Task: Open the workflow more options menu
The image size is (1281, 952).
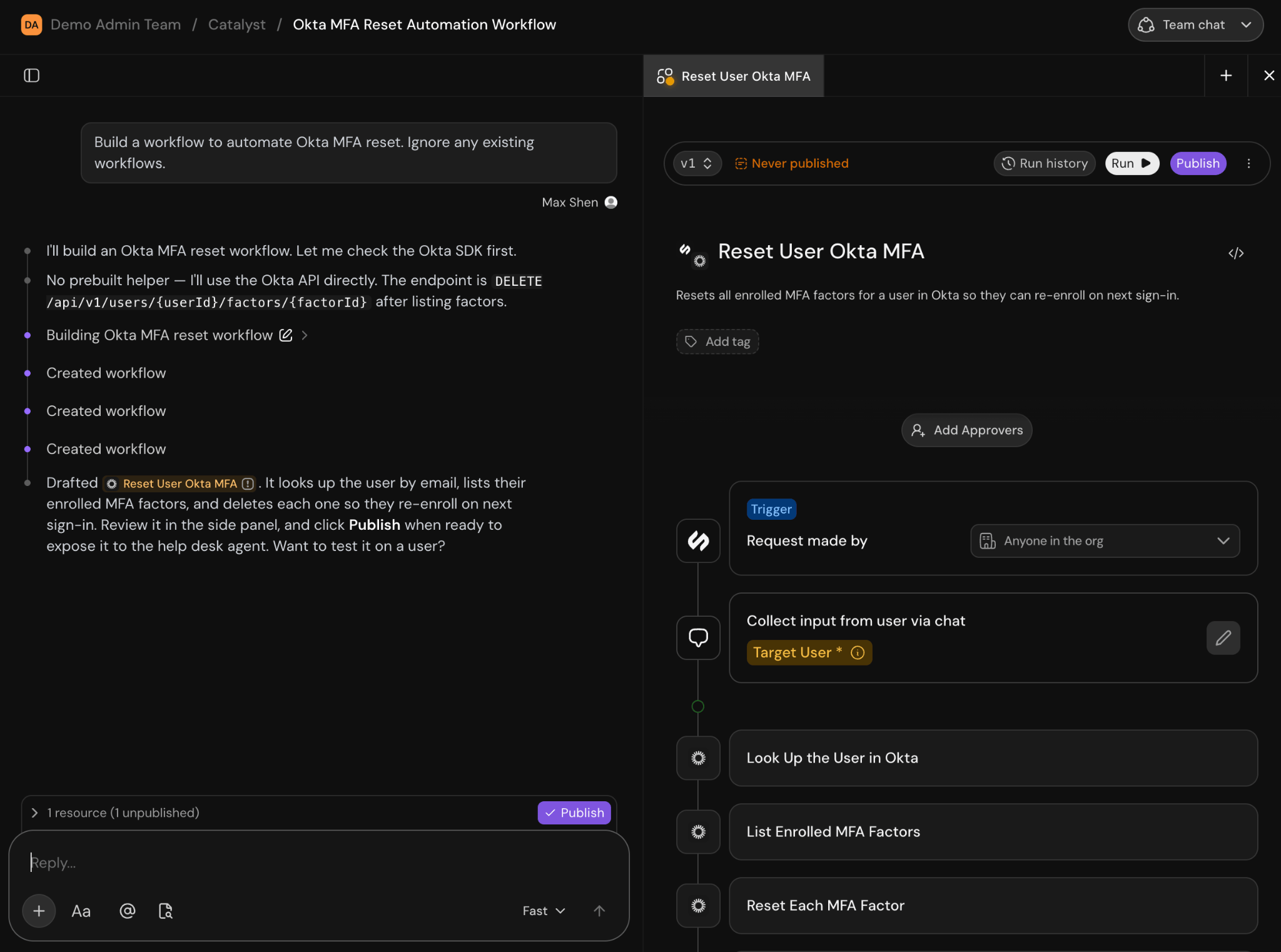Action: (x=1248, y=163)
